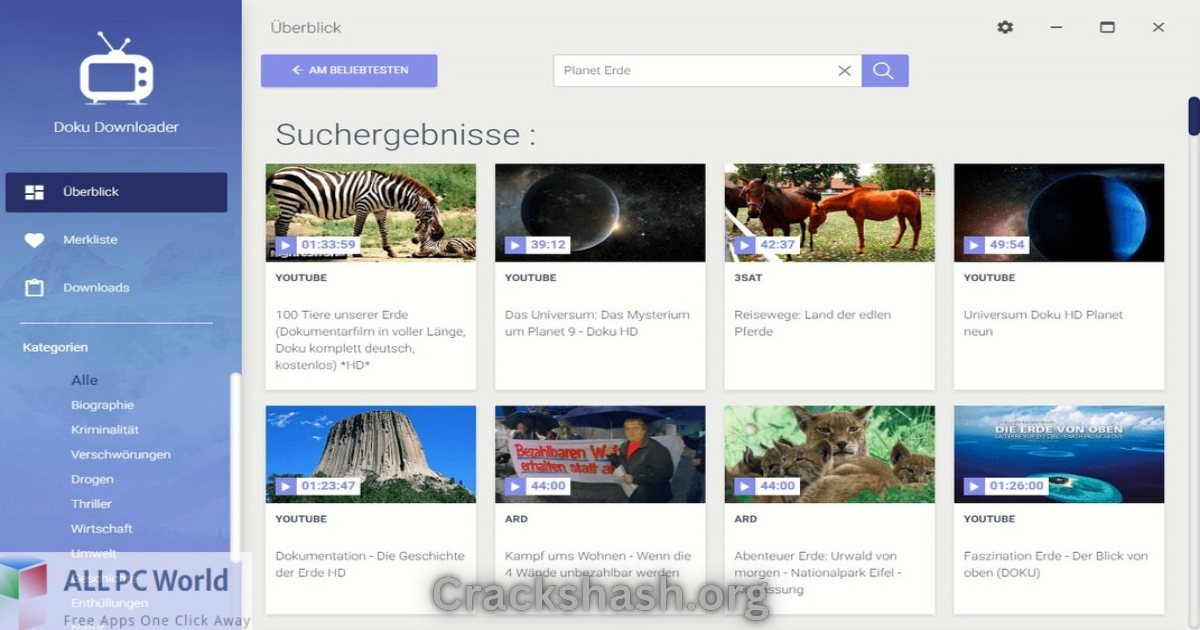Play the 01:26:00 Erde von oben video
This screenshot has height=630, width=1200.
[973, 486]
